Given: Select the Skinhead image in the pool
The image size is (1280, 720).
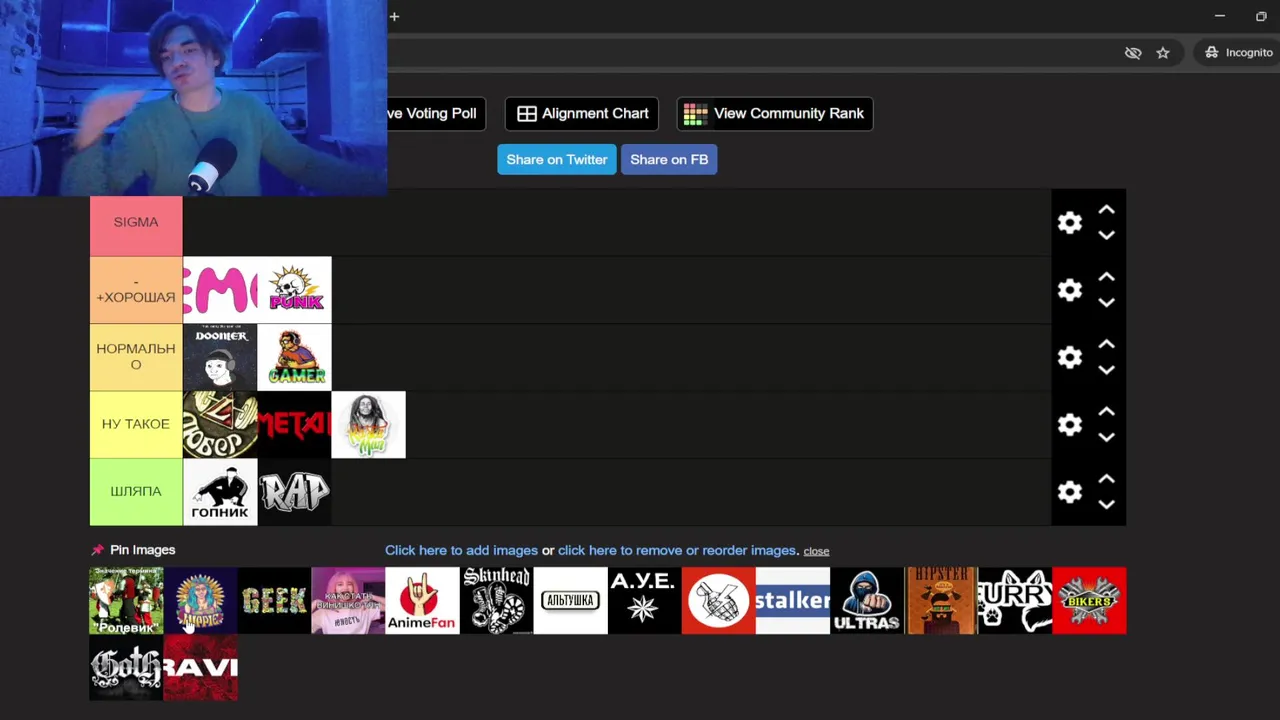Looking at the screenshot, I should [496, 600].
